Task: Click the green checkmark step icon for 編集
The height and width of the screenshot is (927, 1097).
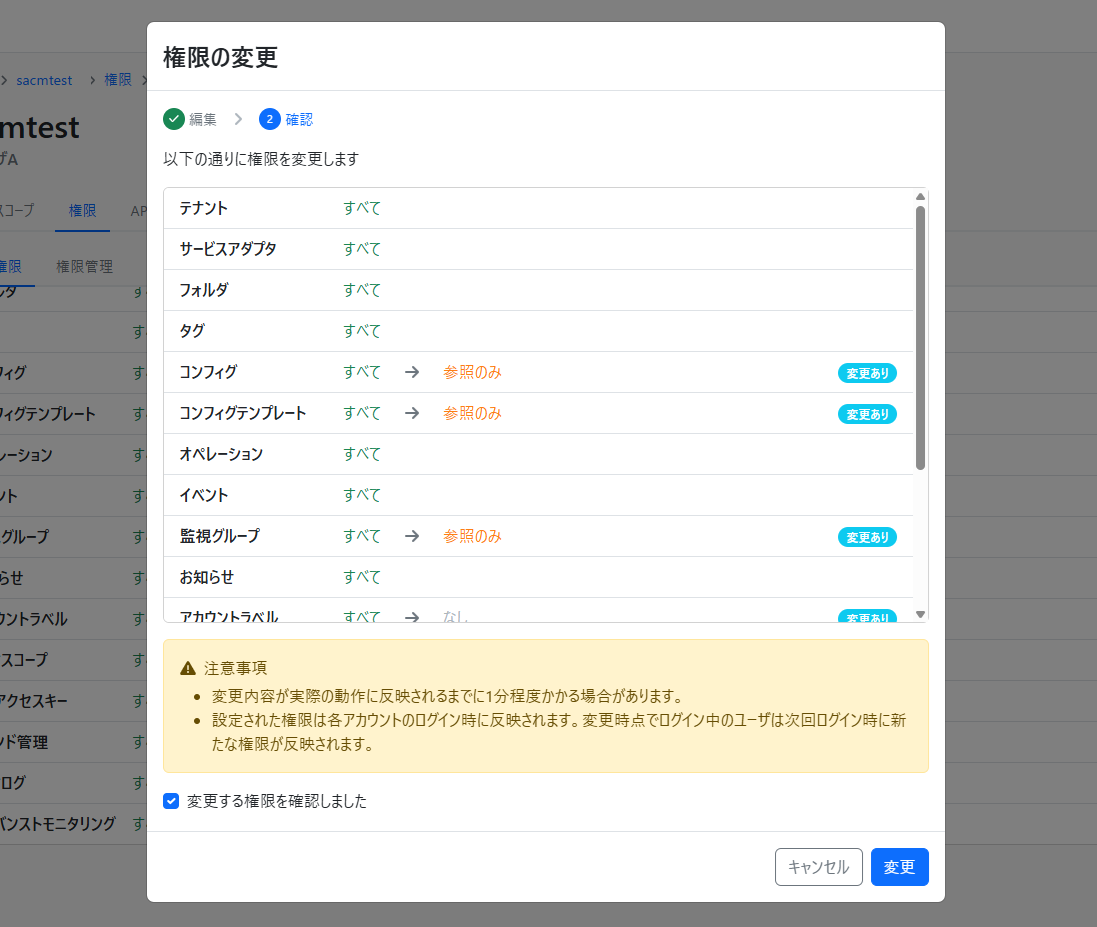Action: [174, 119]
